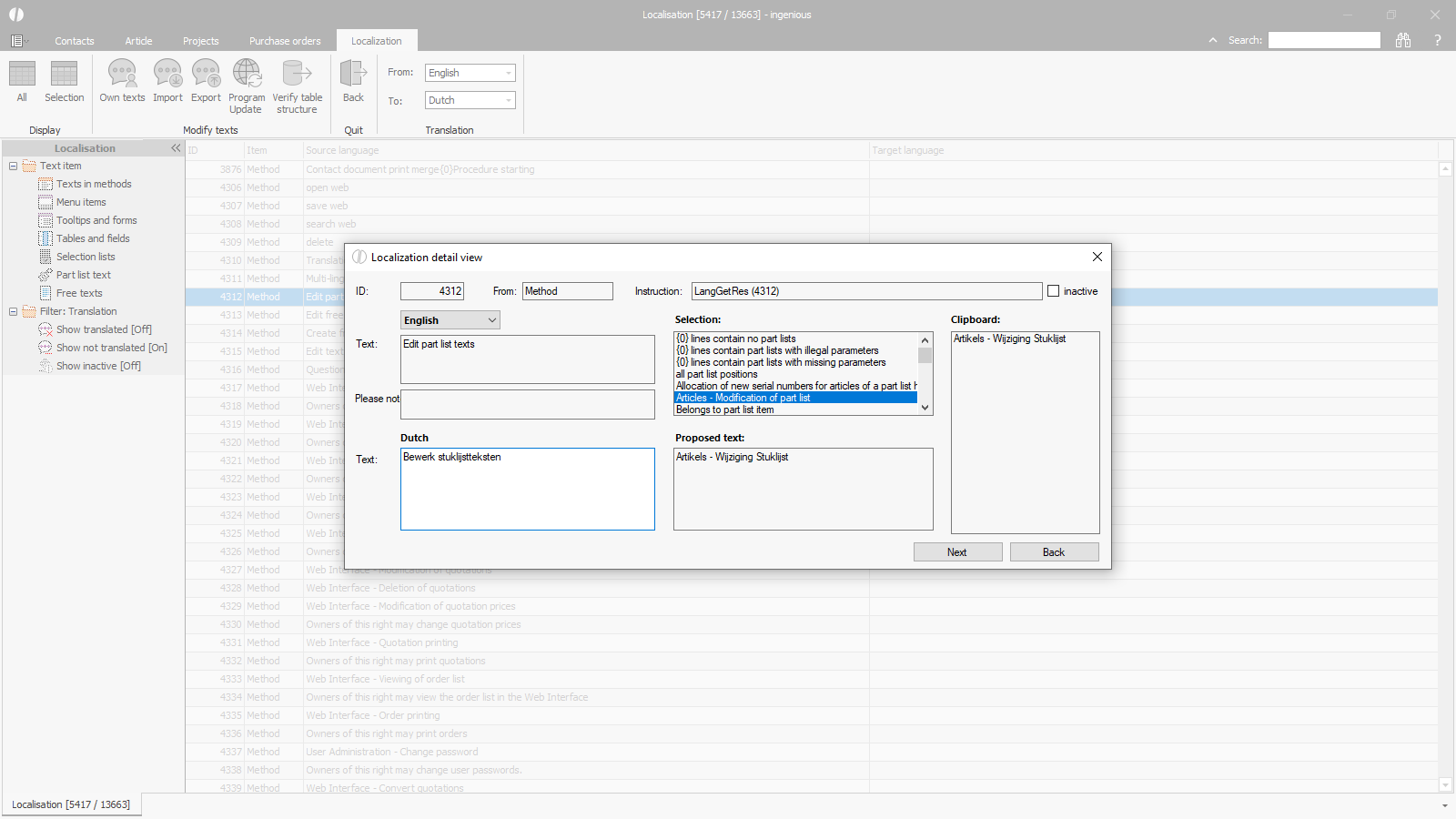Viewport: 1456px width, 819px height.
Task: Open the Article tab
Action: point(138,41)
